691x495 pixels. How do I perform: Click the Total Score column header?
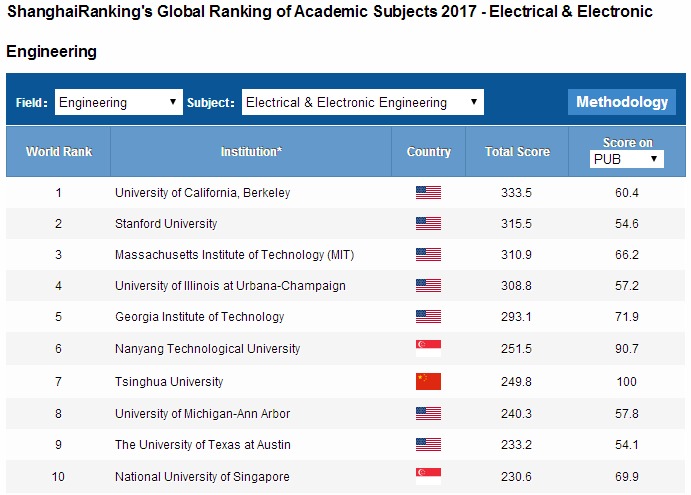pos(517,152)
